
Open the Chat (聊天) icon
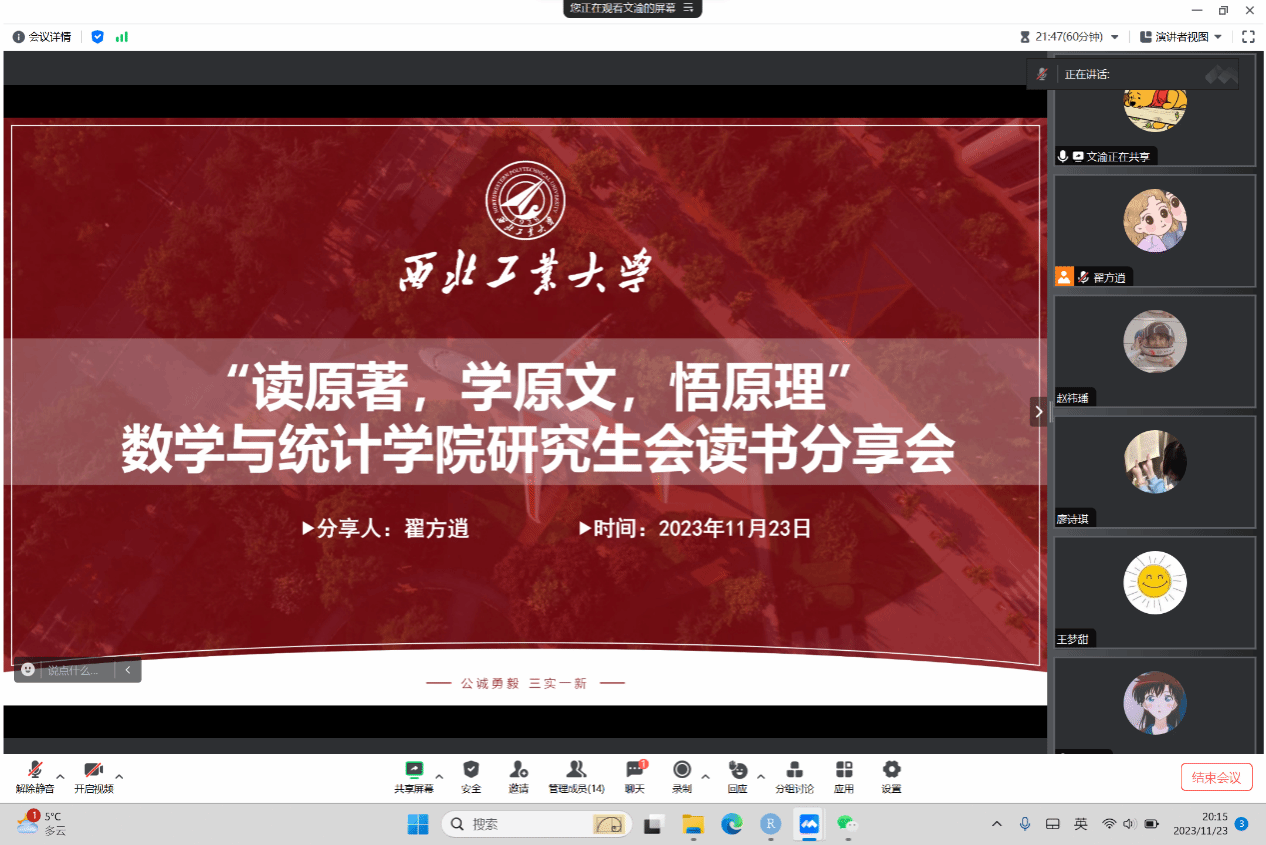click(635, 770)
